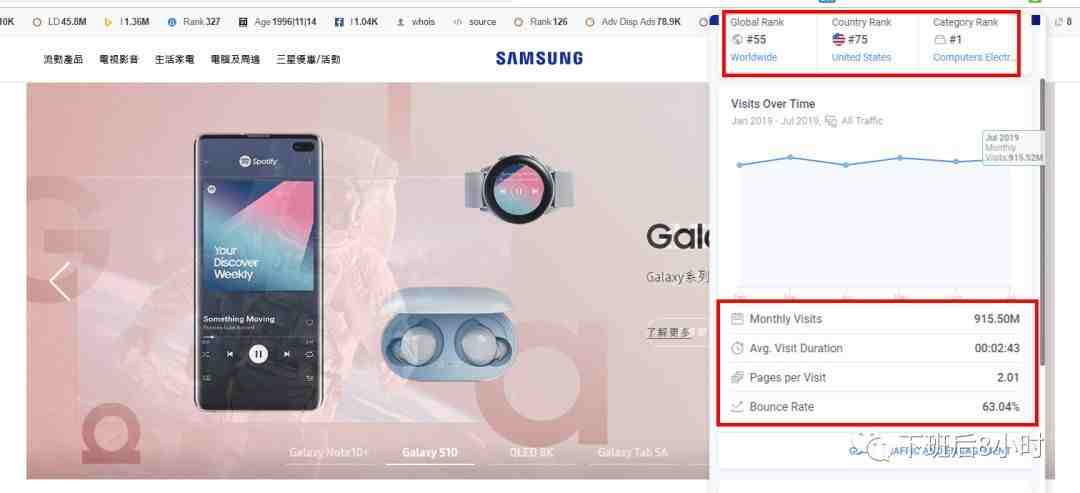Click the LD 45.8M toolbar item

[x=59, y=22]
